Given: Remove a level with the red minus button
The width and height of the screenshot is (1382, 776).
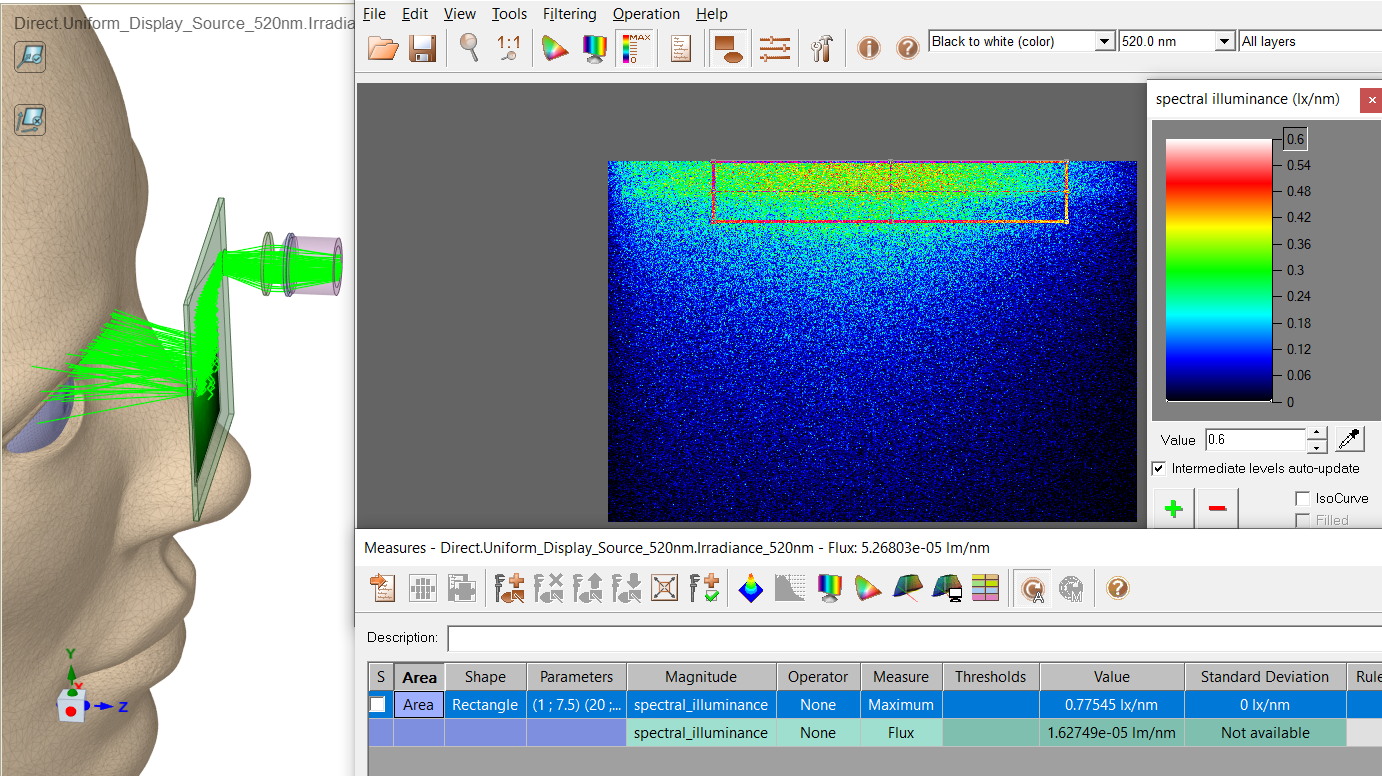Looking at the screenshot, I should 1217,508.
